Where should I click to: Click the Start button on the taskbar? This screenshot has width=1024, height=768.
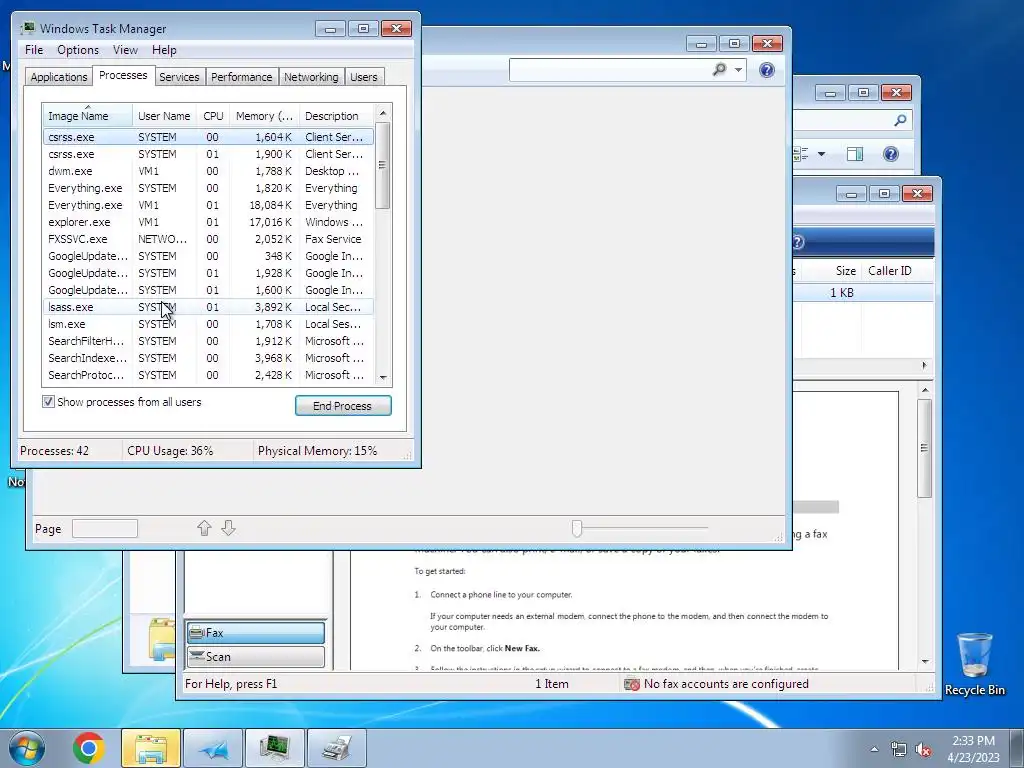tap(27, 748)
